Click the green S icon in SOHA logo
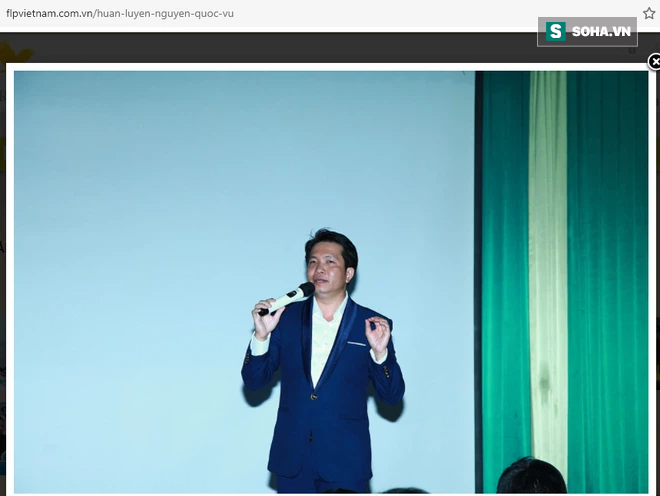Image resolution: width=660 pixels, height=496 pixels. click(555, 32)
